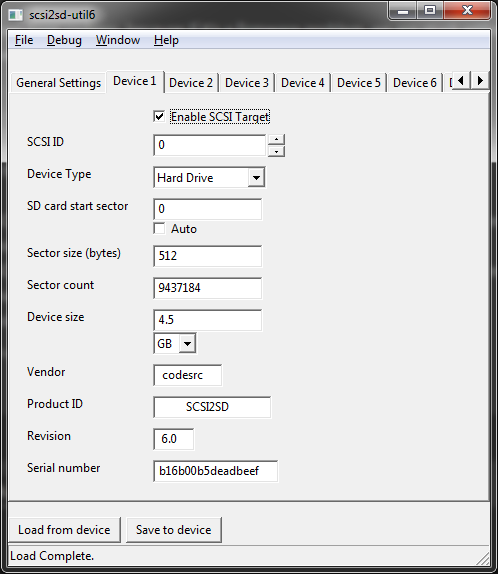The height and width of the screenshot is (574, 498).
Task: Open the Device Type dropdown
Action: click(256, 178)
